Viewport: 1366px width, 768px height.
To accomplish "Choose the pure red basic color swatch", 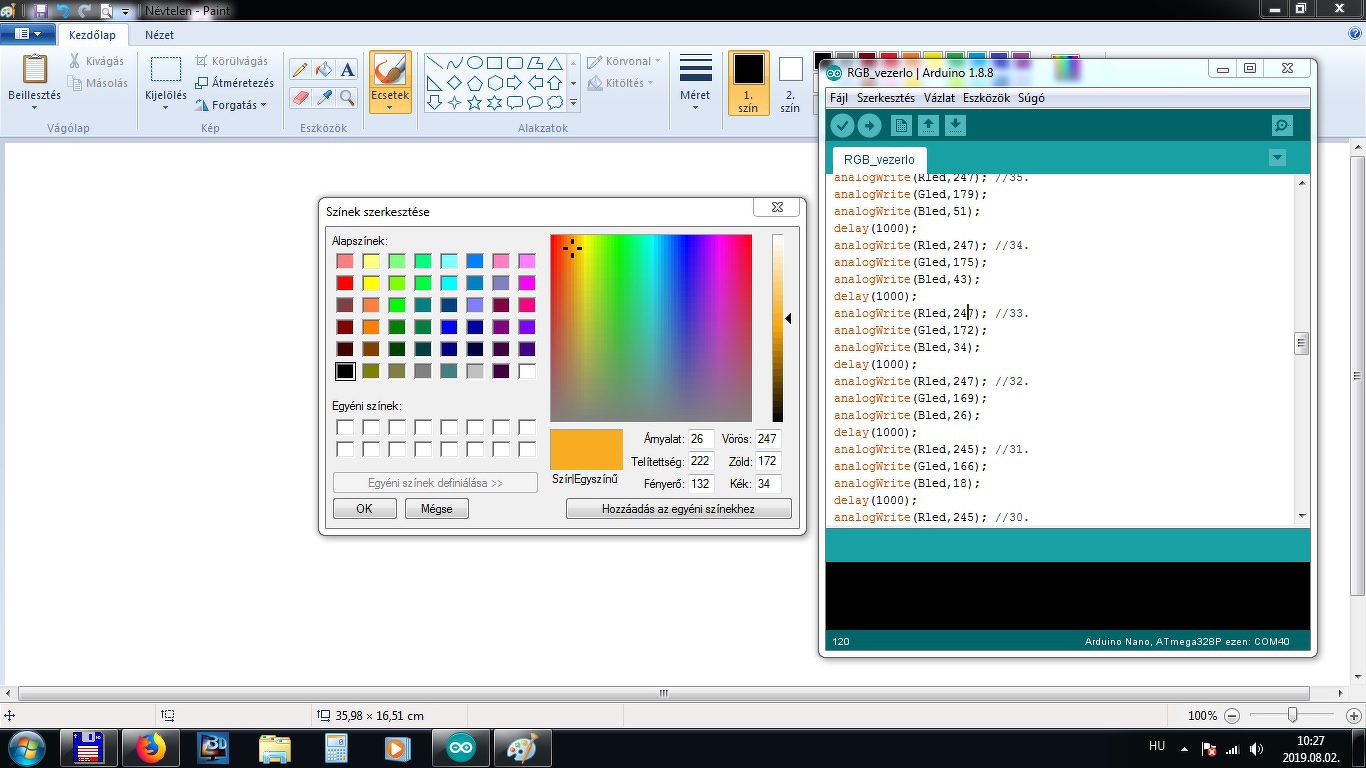I will pyautogui.click(x=345, y=283).
